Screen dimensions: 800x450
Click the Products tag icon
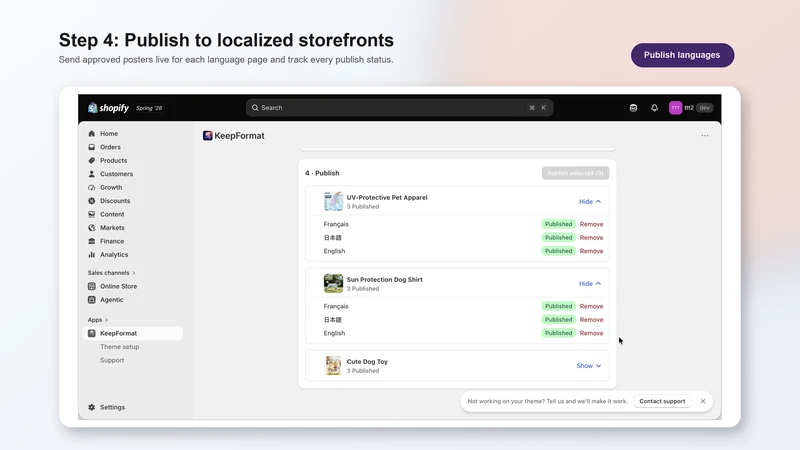tap(92, 160)
